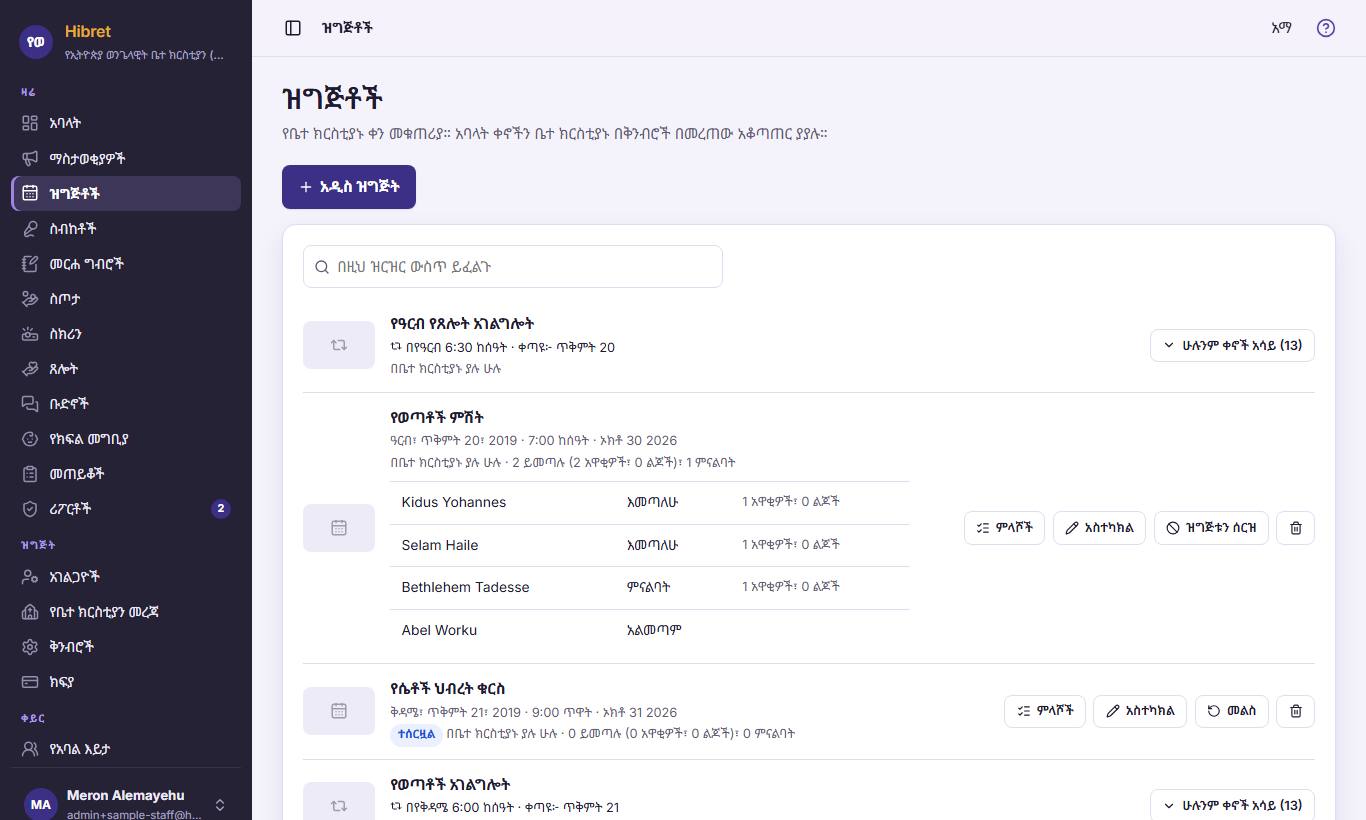
Task: Open ምላሾች responses for የወጣቶች ምሽት
Action: [1005, 527]
